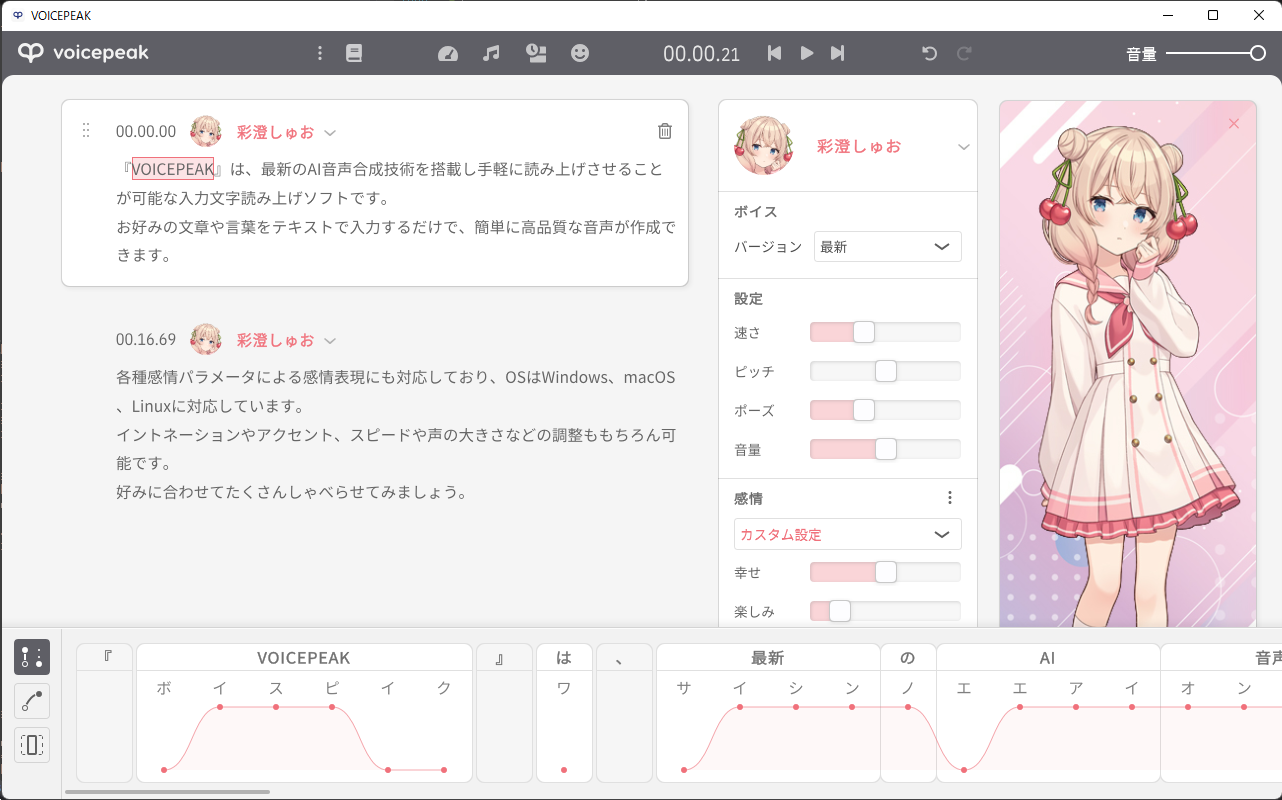Skip to previous block
1282x800 pixels.
click(774, 53)
